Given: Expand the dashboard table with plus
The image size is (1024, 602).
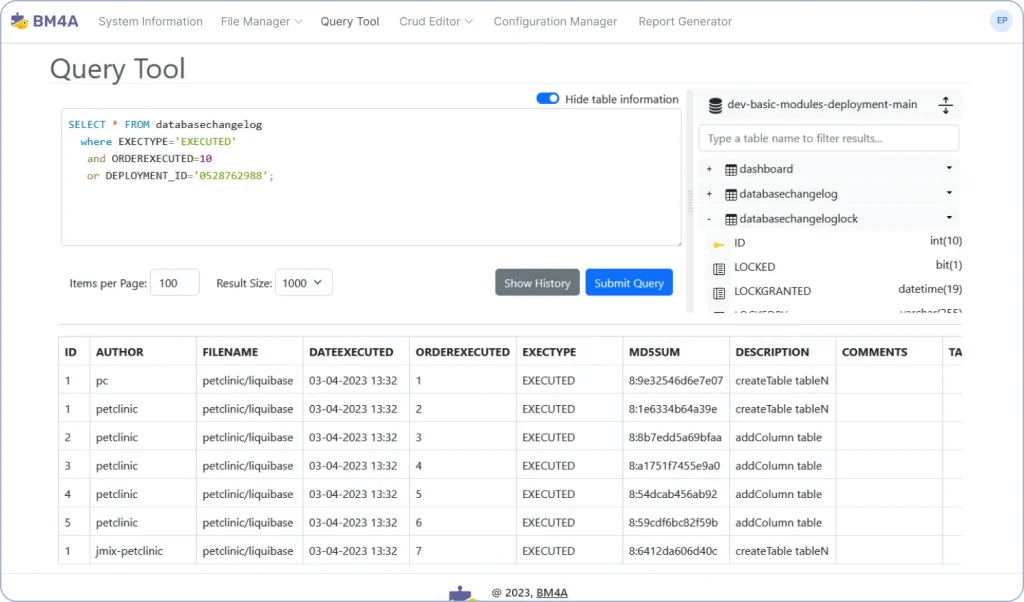Looking at the screenshot, I should pyautogui.click(x=709, y=169).
